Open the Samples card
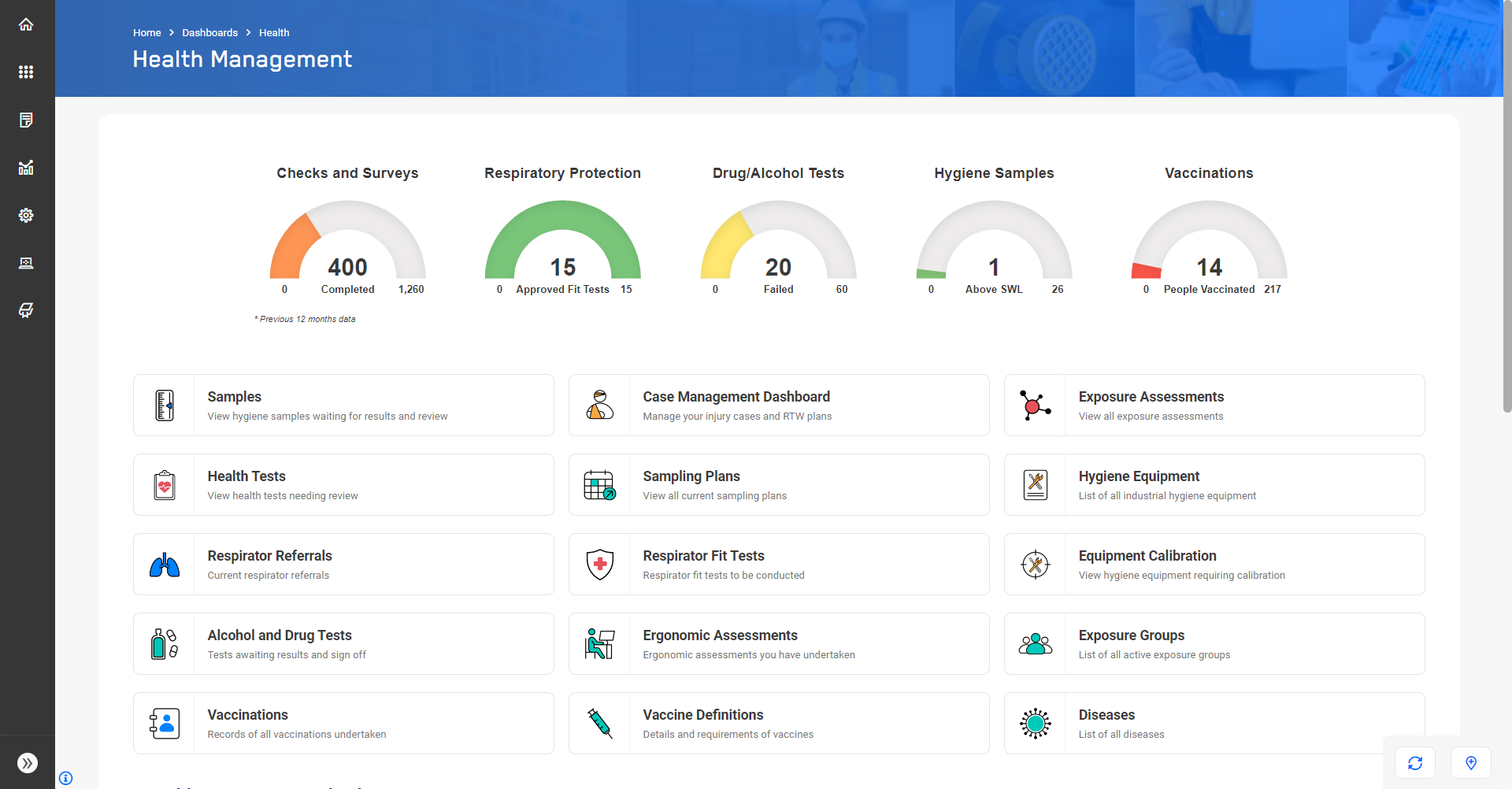The width and height of the screenshot is (1512, 789). click(x=343, y=405)
